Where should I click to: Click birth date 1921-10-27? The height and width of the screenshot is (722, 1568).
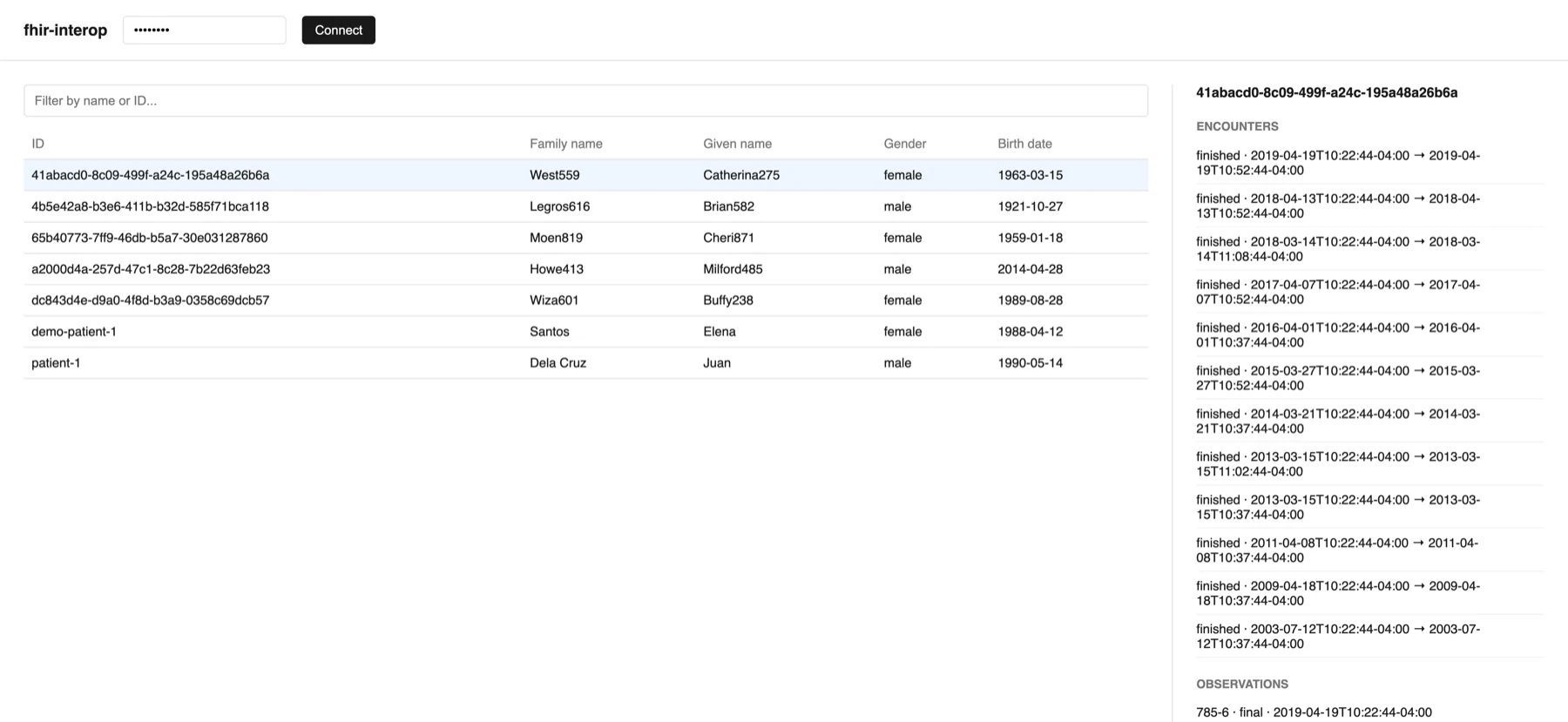coord(1031,206)
